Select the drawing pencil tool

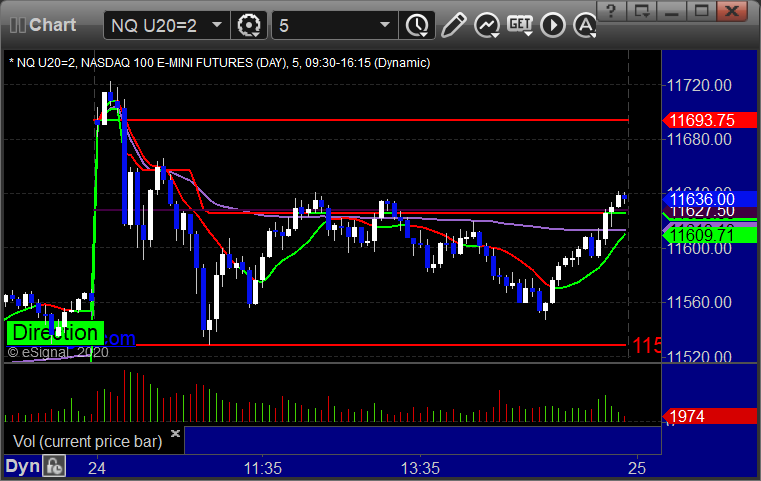[453, 25]
